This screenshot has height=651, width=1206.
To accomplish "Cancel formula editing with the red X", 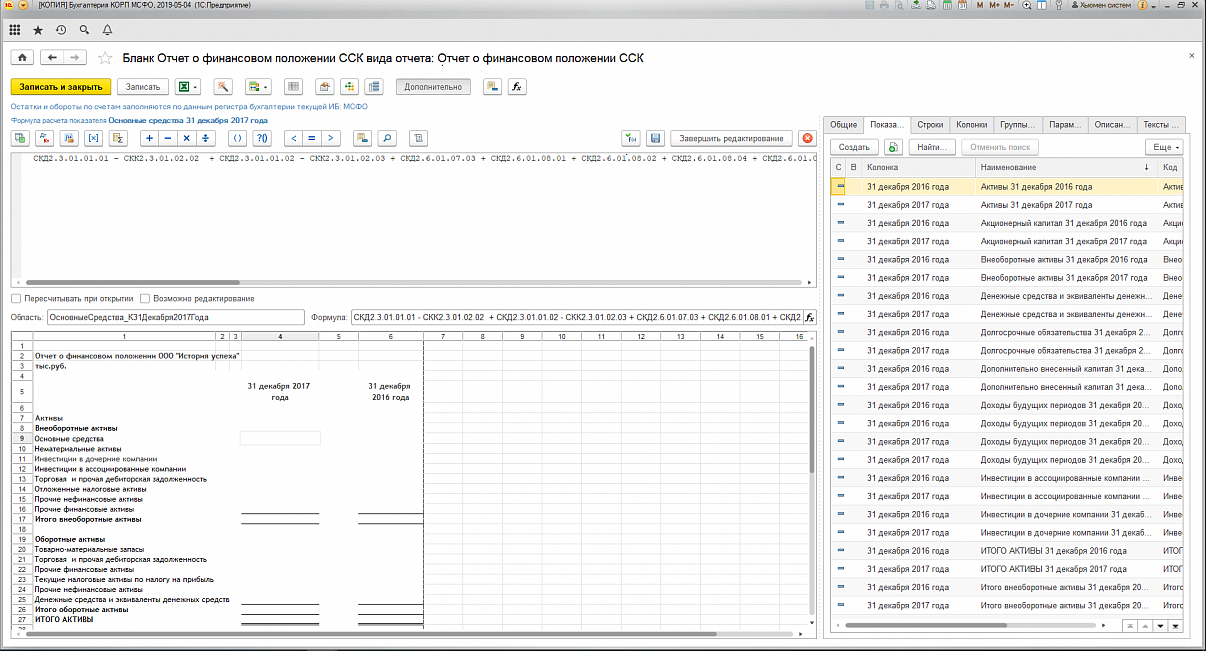I will pyautogui.click(x=806, y=138).
